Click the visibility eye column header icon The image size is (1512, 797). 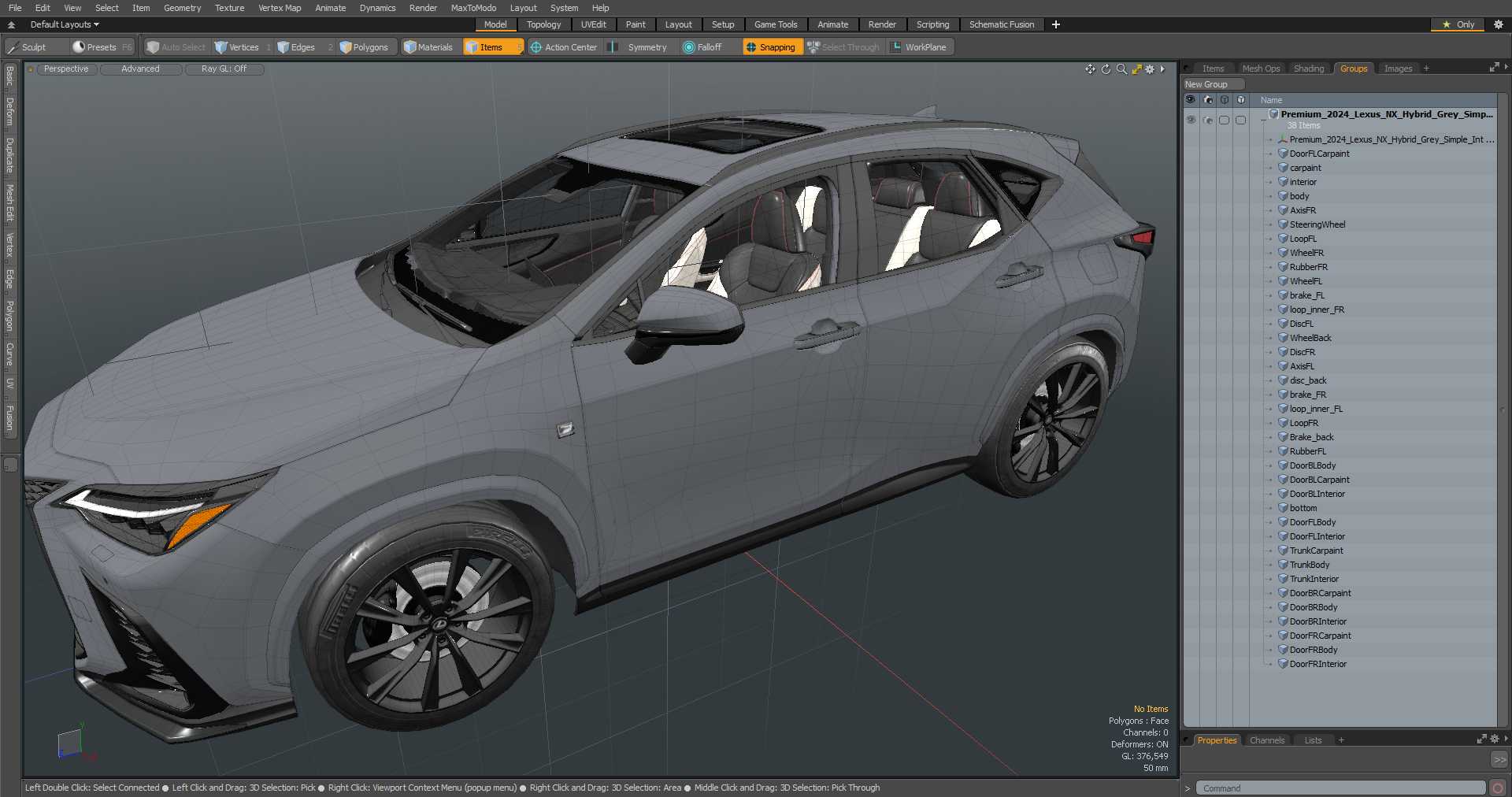pos(1191,100)
